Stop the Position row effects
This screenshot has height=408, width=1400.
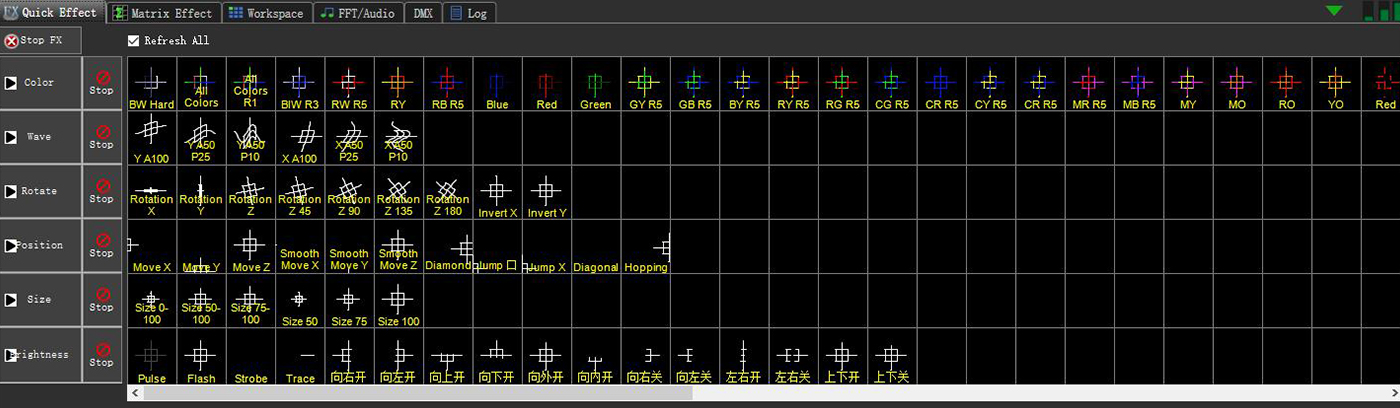102,245
